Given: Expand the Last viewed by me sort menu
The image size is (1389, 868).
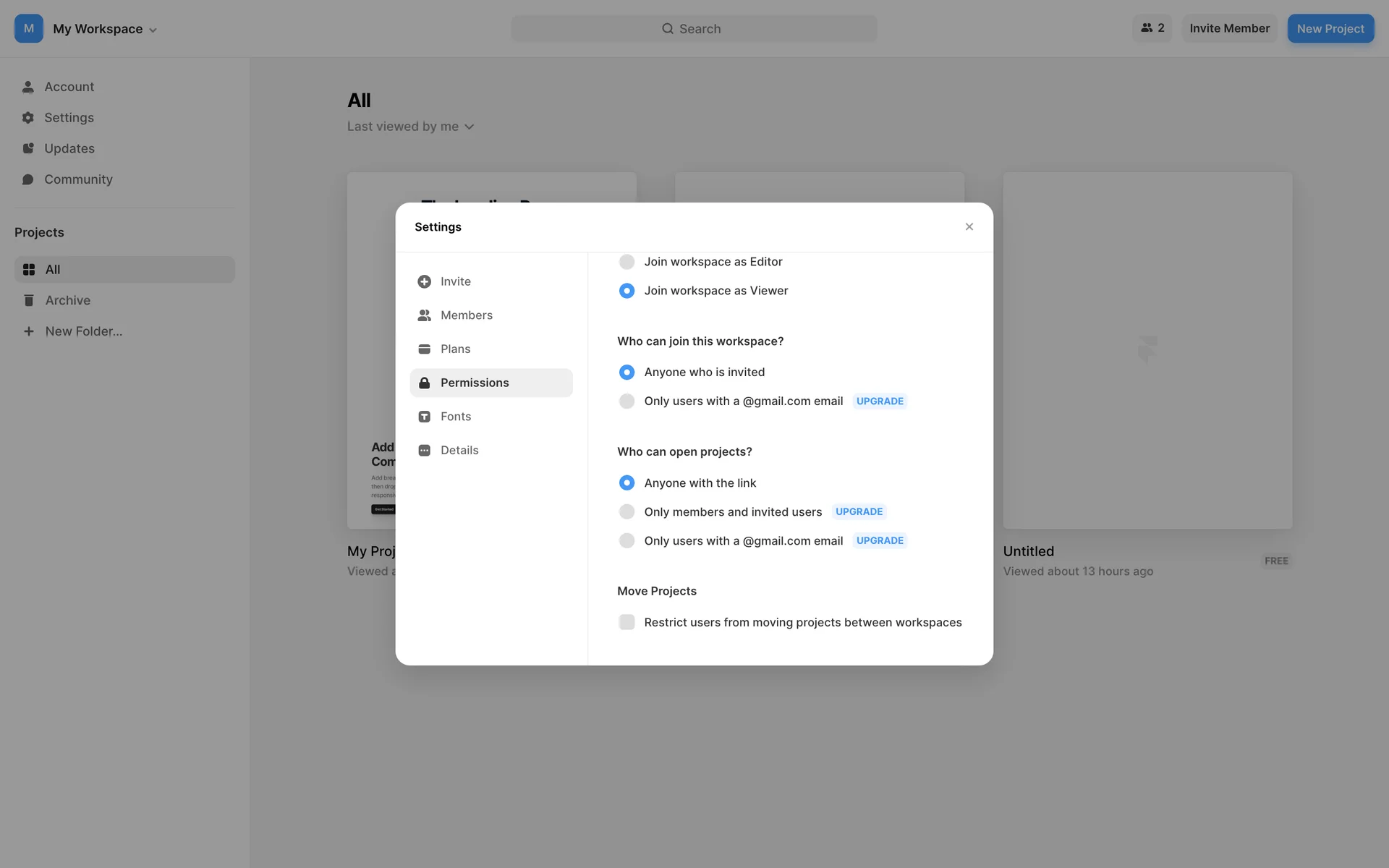Looking at the screenshot, I should point(410,127).
